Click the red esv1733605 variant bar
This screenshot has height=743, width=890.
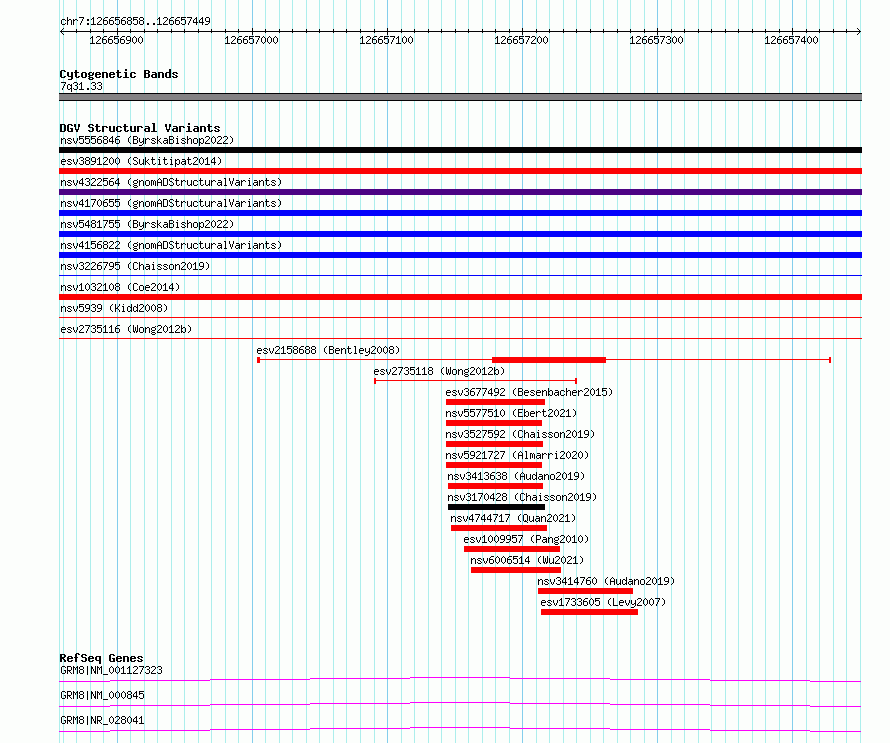589,612
